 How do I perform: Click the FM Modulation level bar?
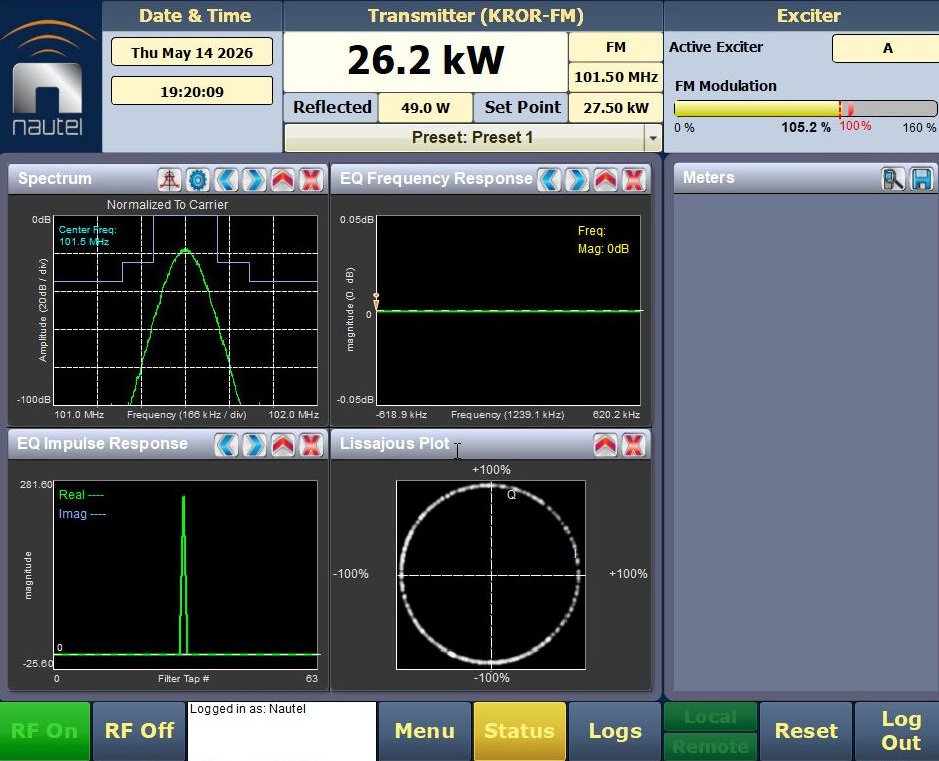805,108
